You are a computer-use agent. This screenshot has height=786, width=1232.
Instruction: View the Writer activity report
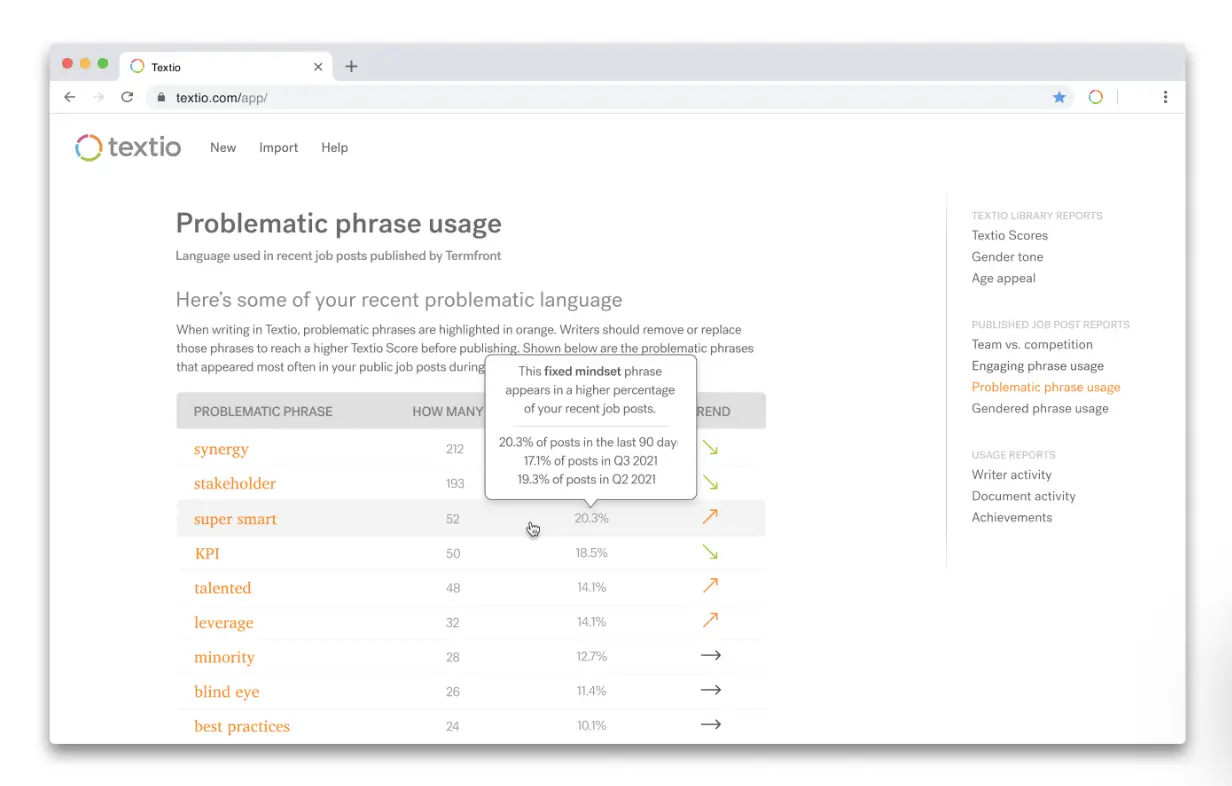click(1011, 475)
